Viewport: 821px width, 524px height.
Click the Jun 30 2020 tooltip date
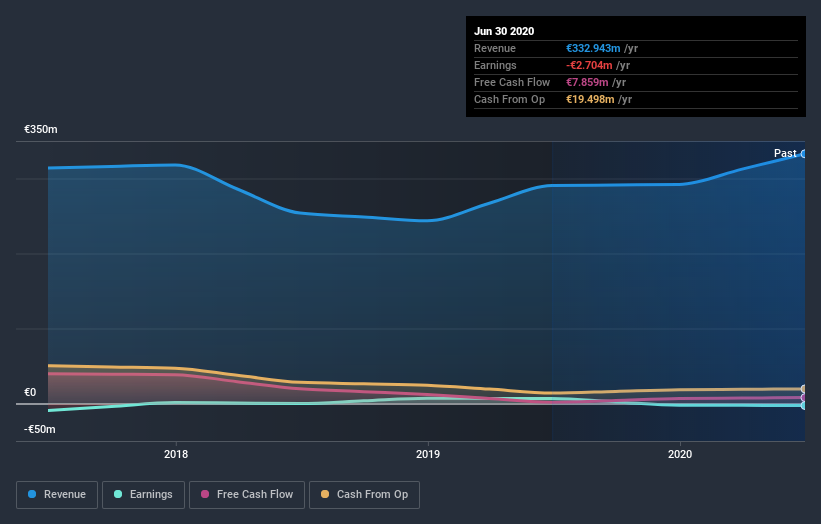504,31
